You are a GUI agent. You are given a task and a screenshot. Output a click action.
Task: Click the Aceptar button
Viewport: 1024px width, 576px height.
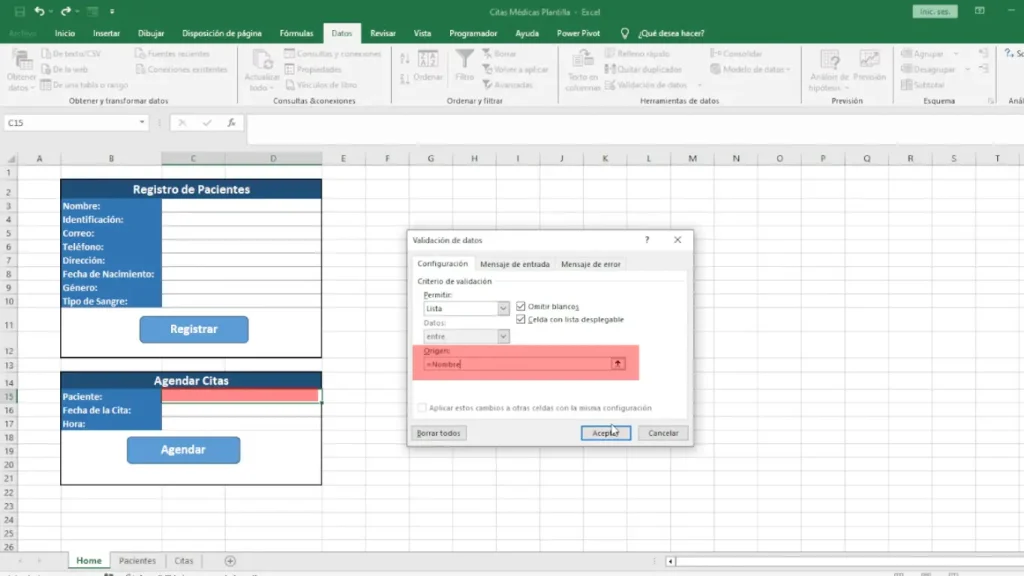pyautogui.click(x=605, y=433)
